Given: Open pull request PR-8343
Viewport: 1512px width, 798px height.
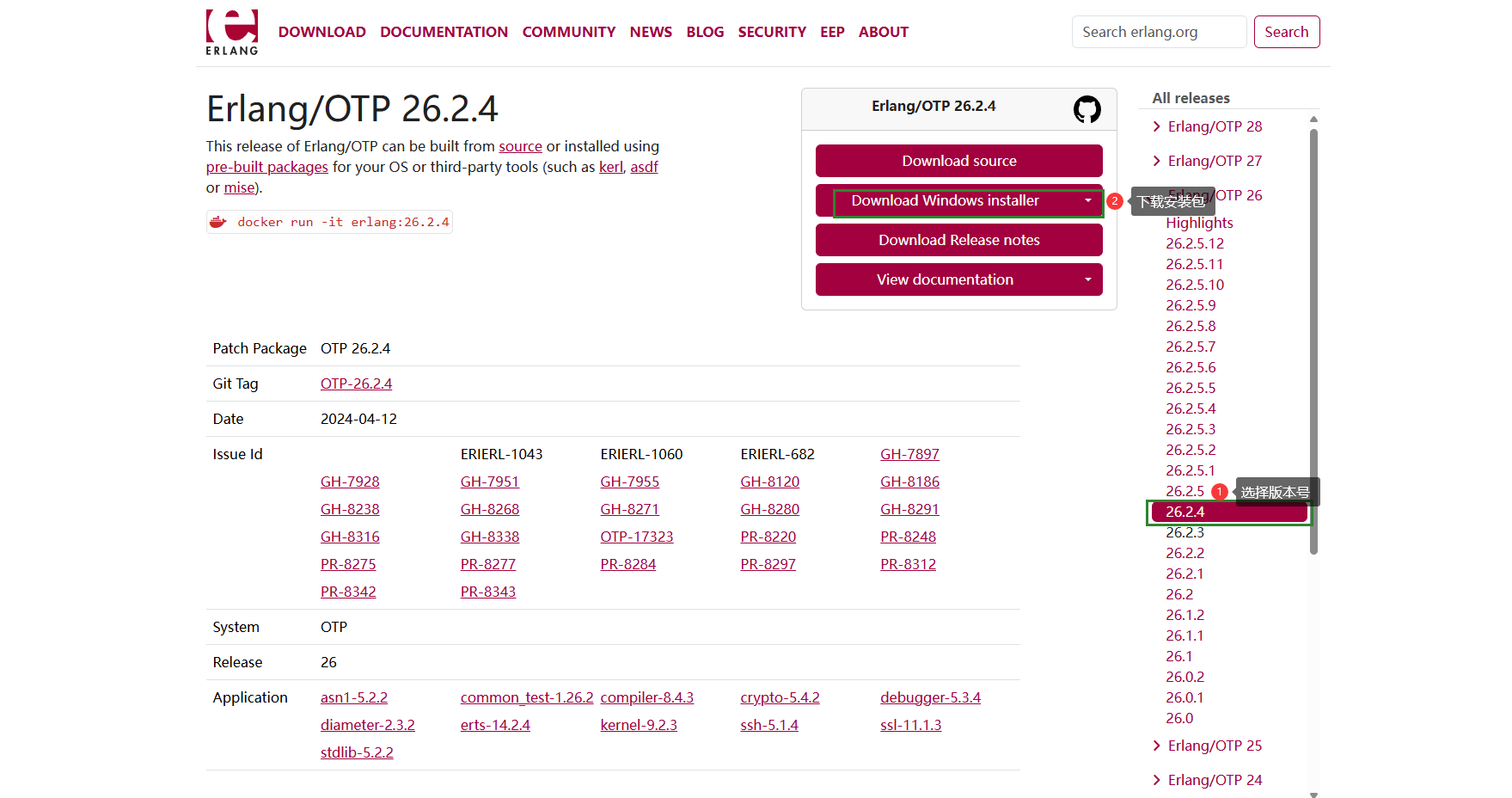Looking at the screenshot, I should [488, 592].
